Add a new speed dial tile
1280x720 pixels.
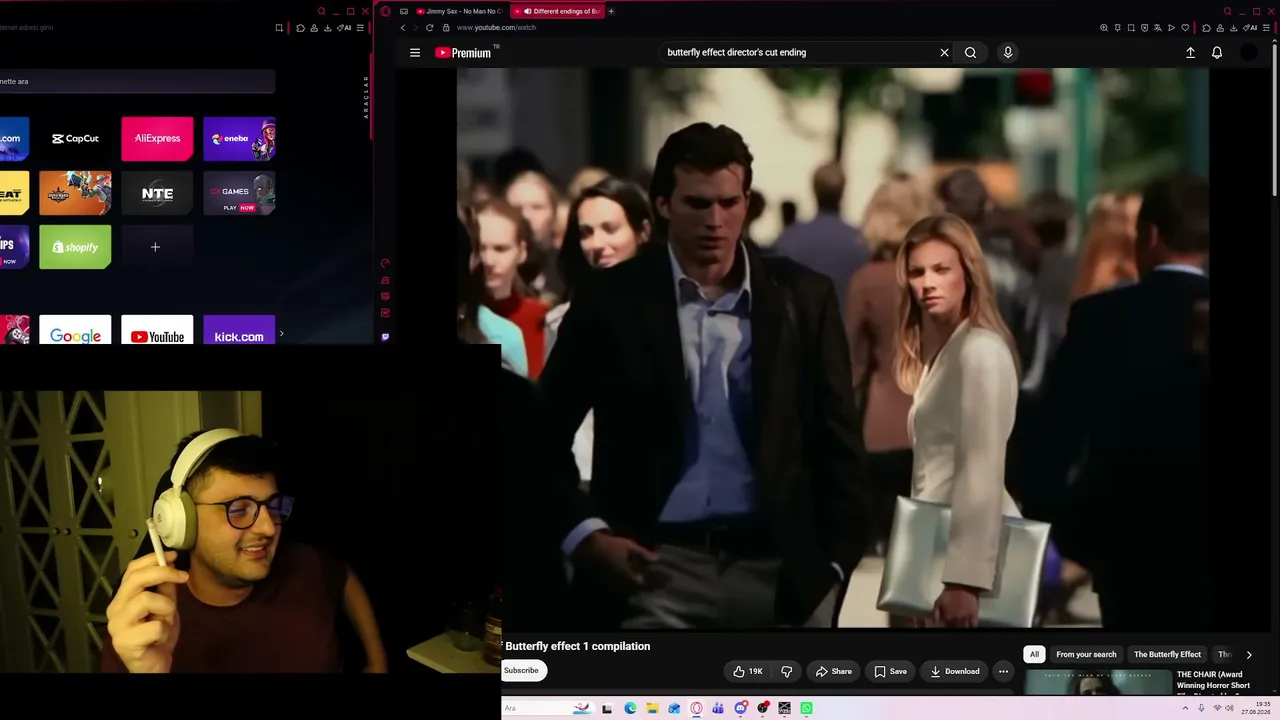click(157, 247)
